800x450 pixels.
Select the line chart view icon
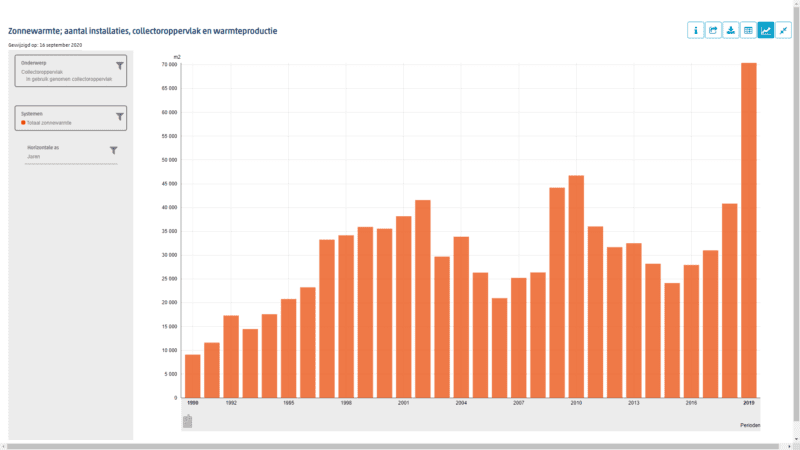pyautogui.click(x=766, y=30)
